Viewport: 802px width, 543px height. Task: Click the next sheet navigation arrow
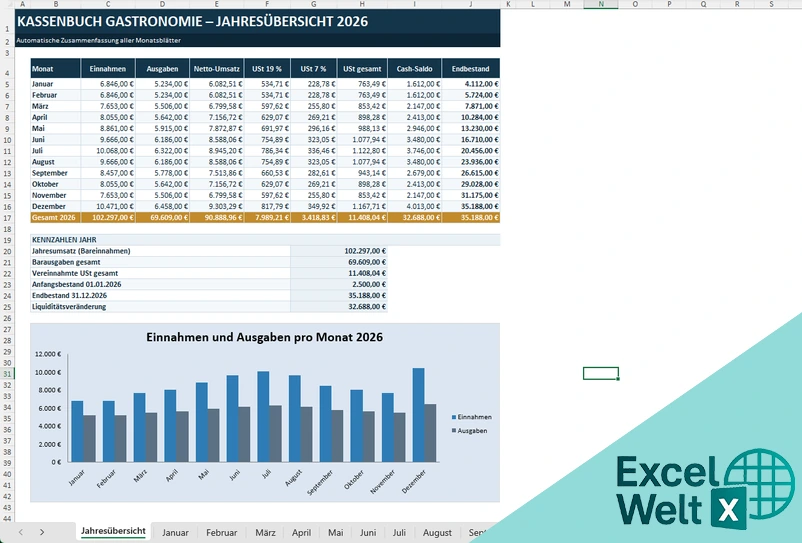[x=42, y=532]
